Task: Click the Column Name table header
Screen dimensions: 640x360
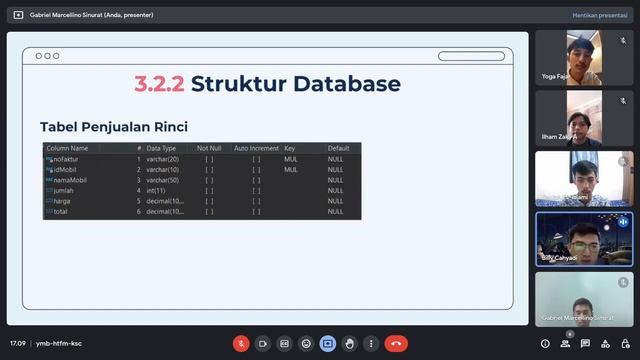Action: tap(67, 148)
